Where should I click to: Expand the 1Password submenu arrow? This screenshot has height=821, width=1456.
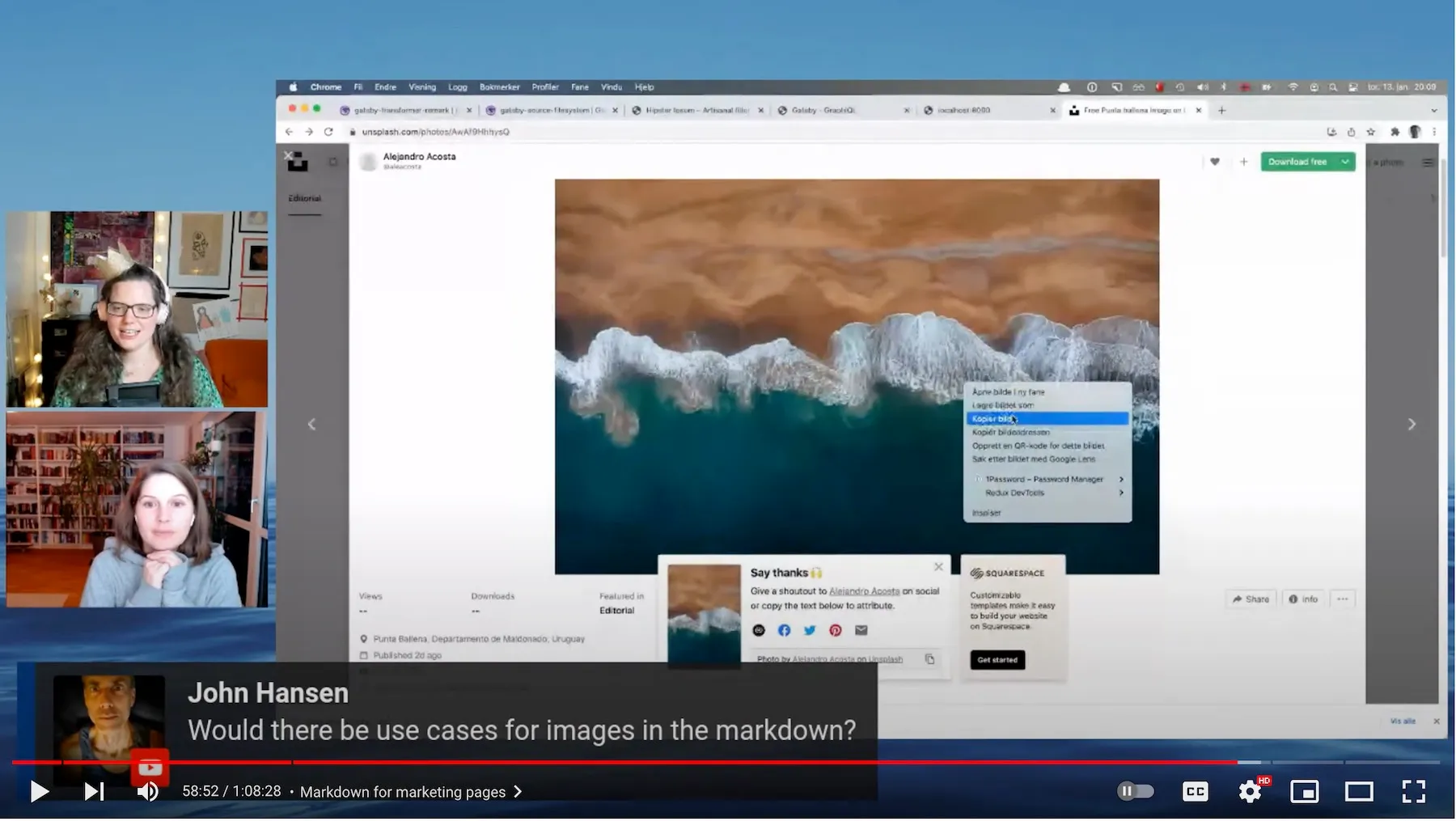coord(1121,479)
